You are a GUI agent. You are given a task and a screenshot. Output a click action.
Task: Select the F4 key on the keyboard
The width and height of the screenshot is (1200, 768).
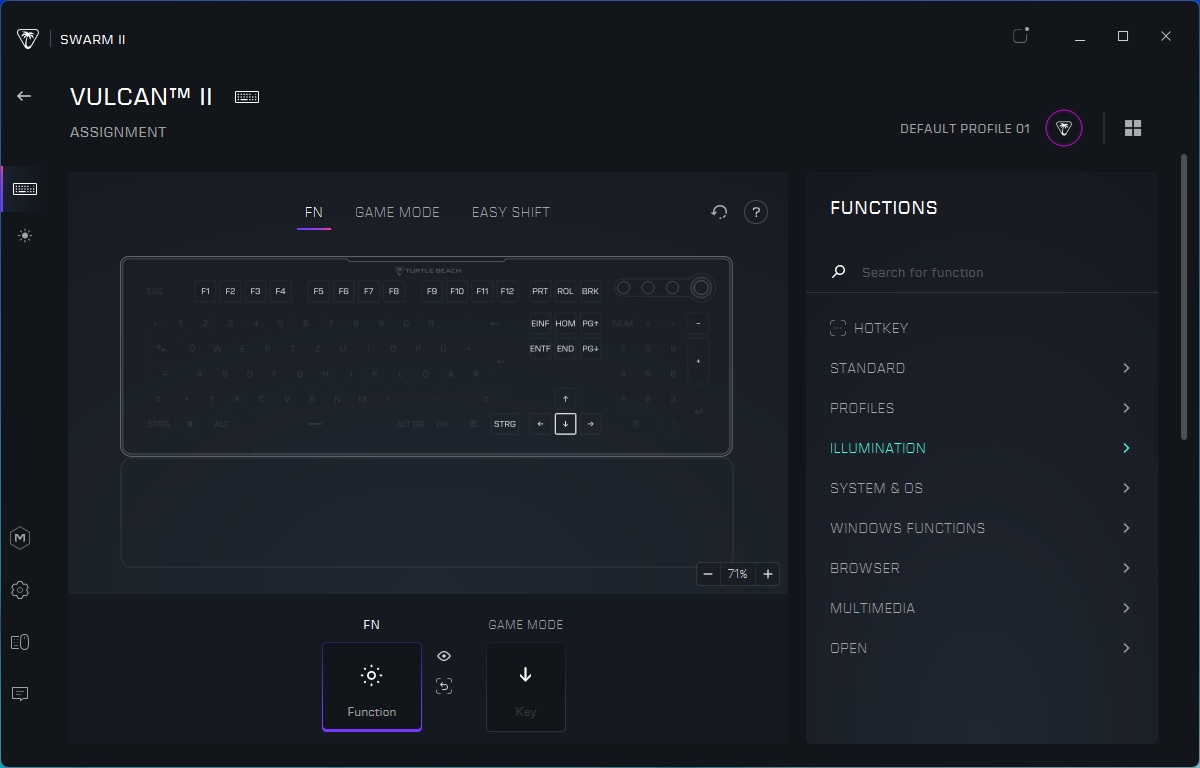(280, 291)
